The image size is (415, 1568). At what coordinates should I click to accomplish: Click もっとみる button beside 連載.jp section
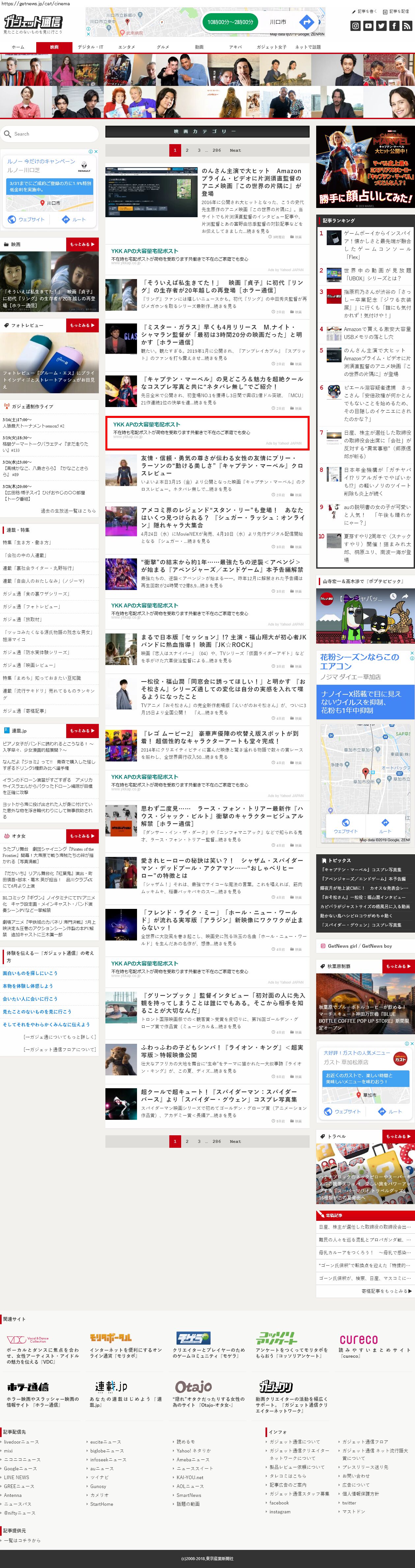coord(82,731)
